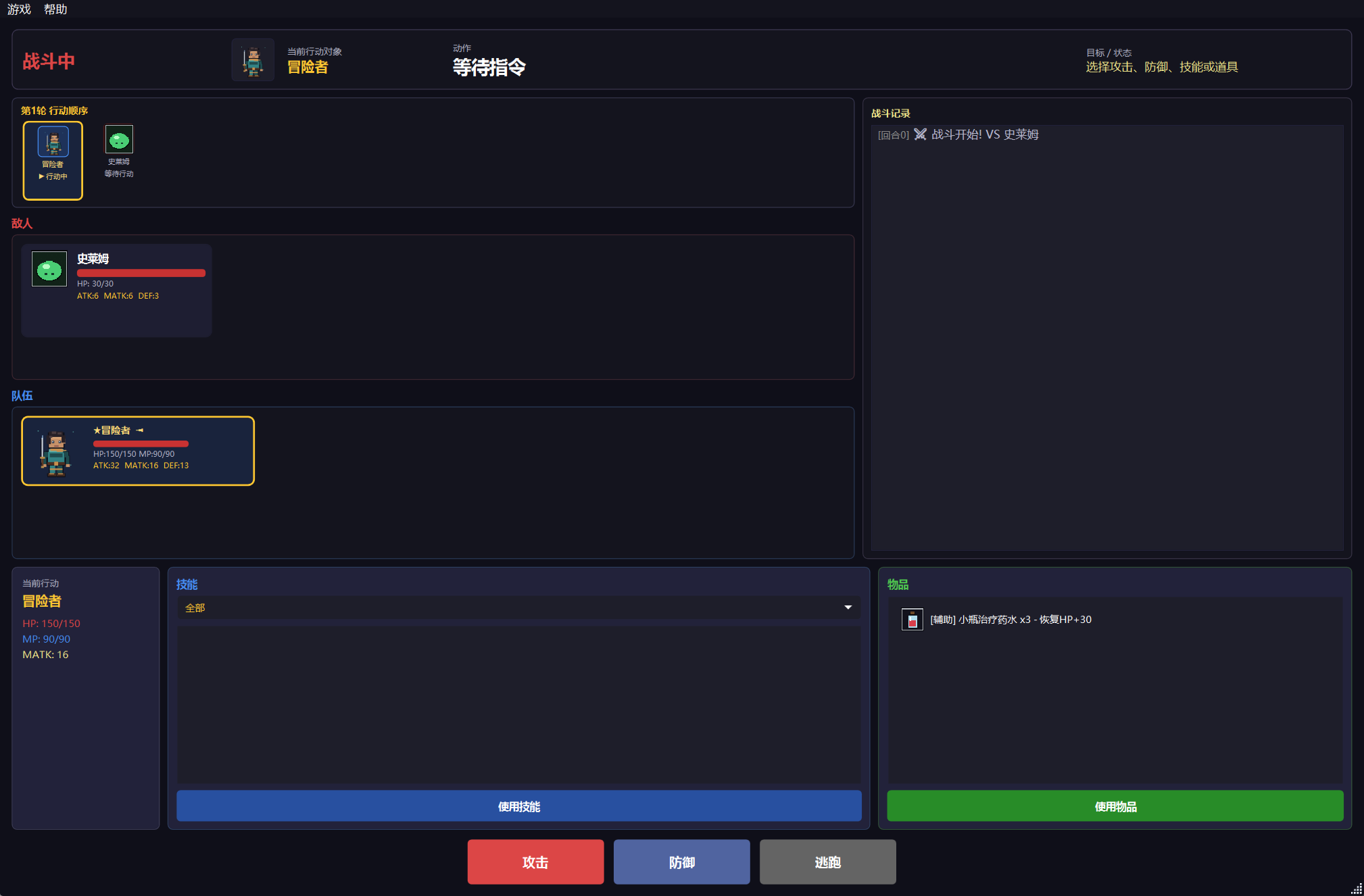Click the sword icon beside ★冒险者

(x=140, y=430)
